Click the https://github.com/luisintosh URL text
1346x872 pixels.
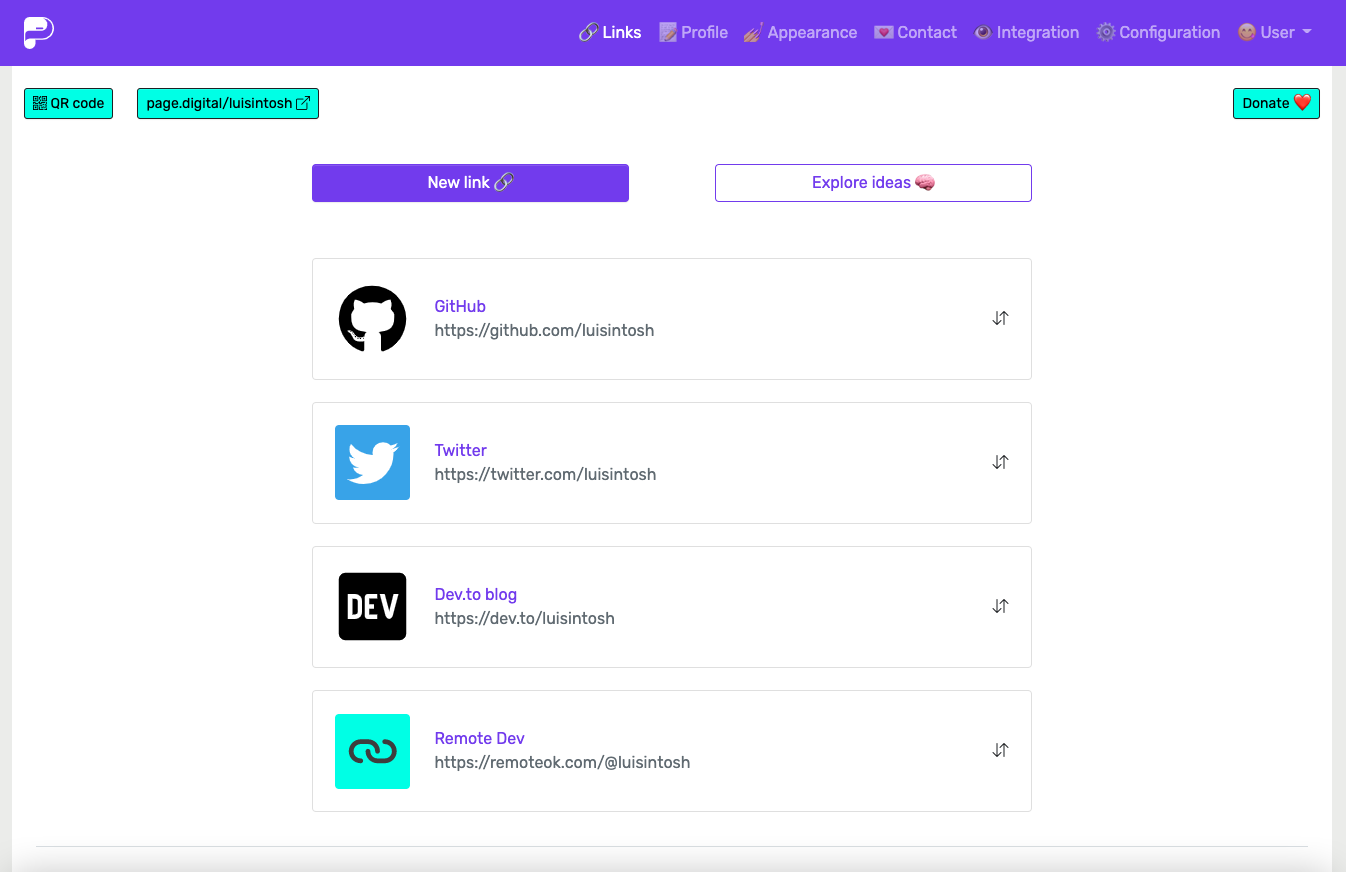tap(544, 330)
